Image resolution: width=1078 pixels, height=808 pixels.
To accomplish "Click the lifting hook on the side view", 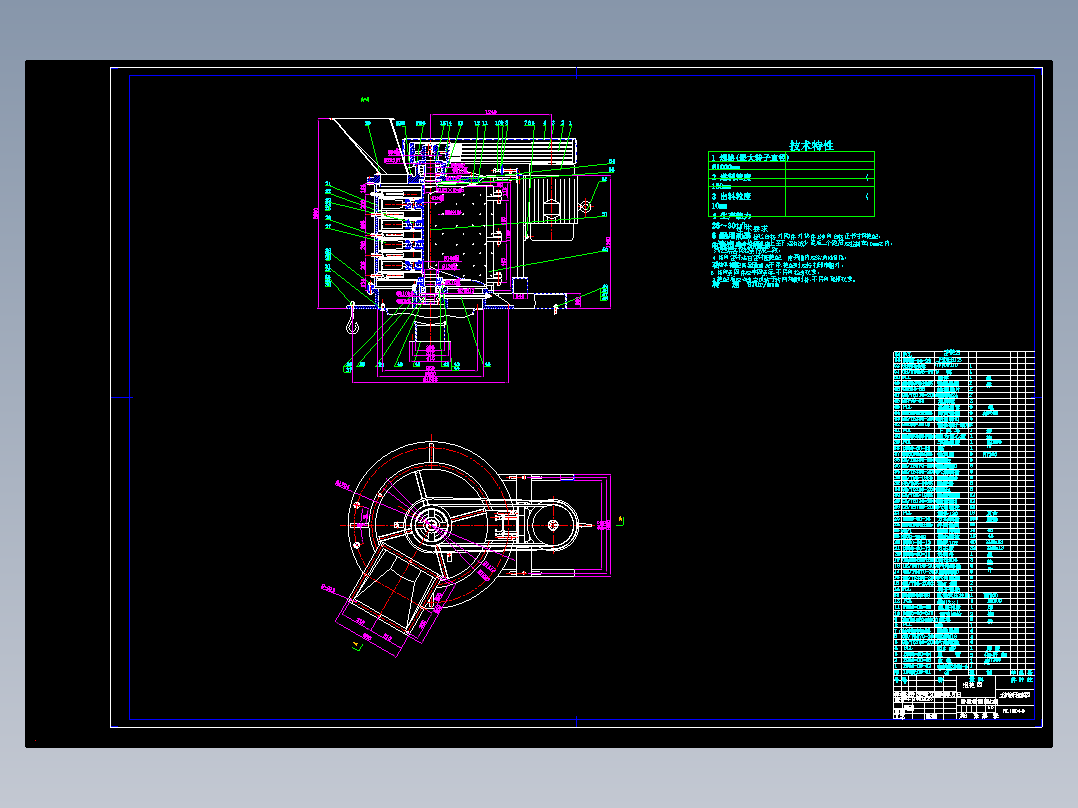I will tap(352, 318).
